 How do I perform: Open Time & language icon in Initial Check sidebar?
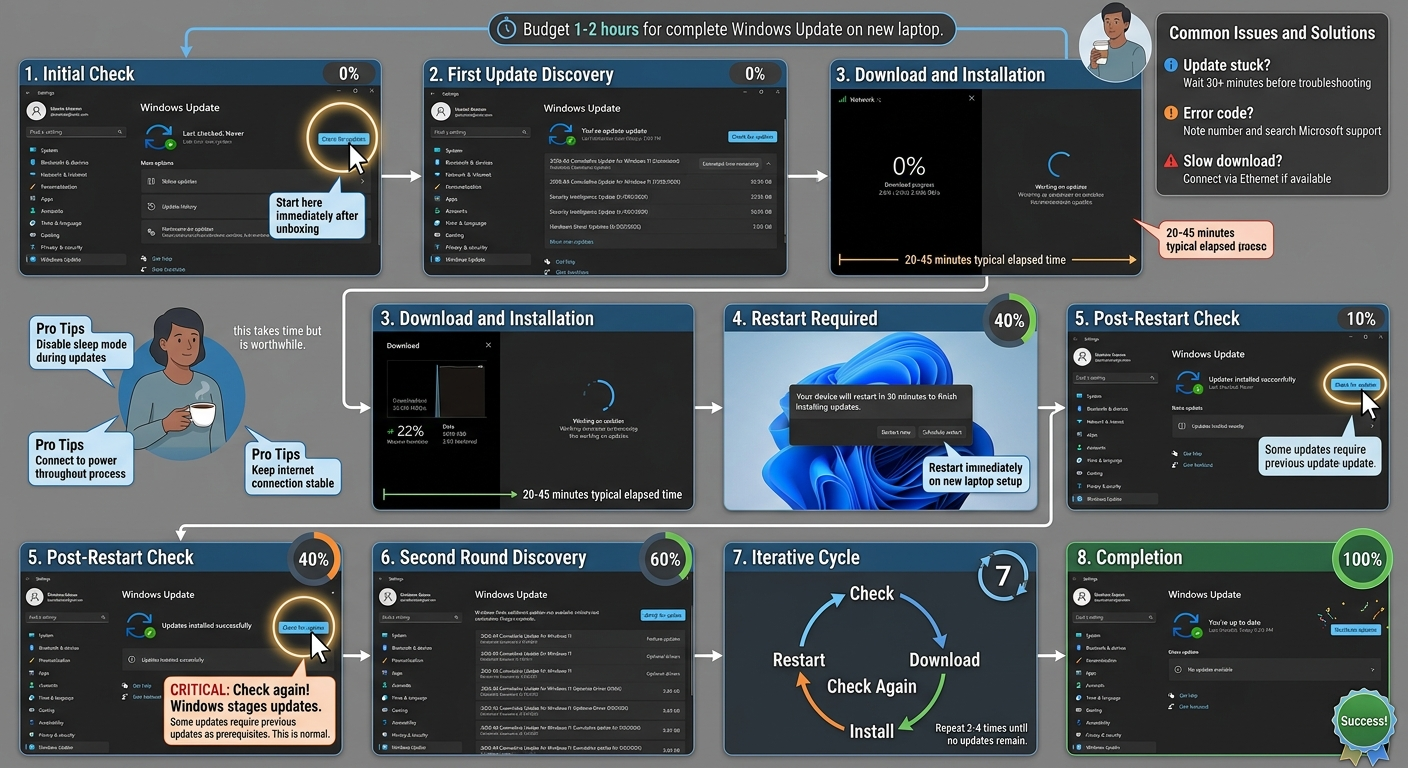click(33, 223)
